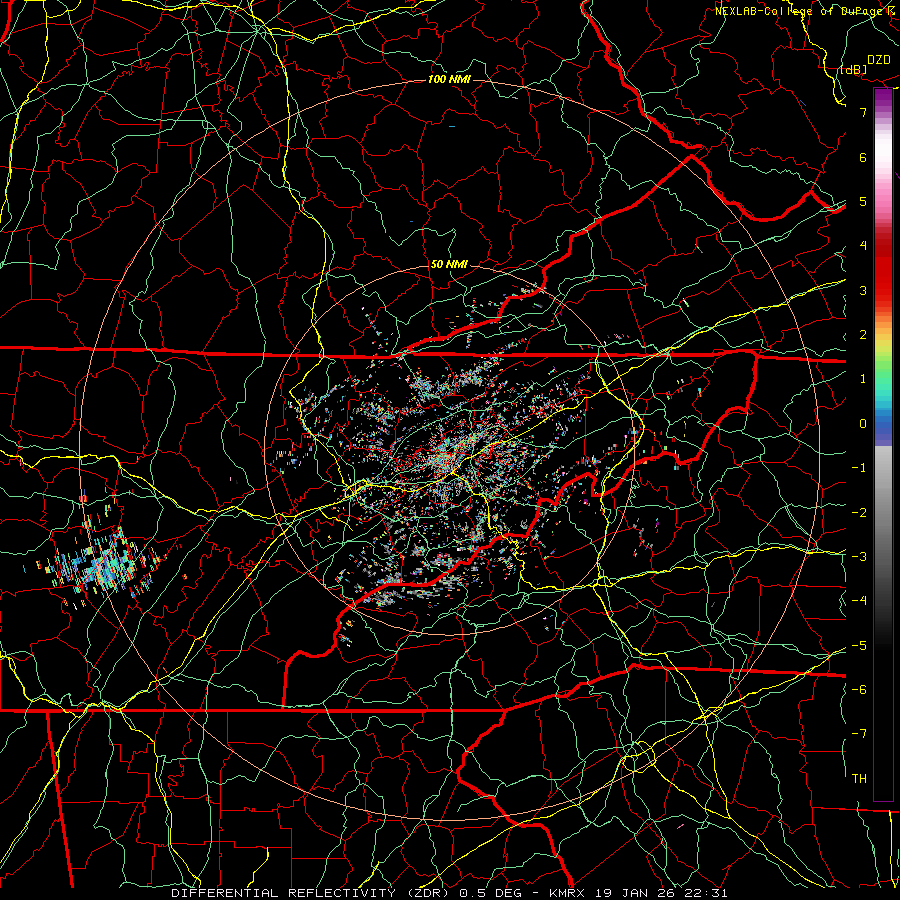The width and height of the screenshot is (900, 900).
Task: Click the 6 value on the color scale
Action: 863,157
